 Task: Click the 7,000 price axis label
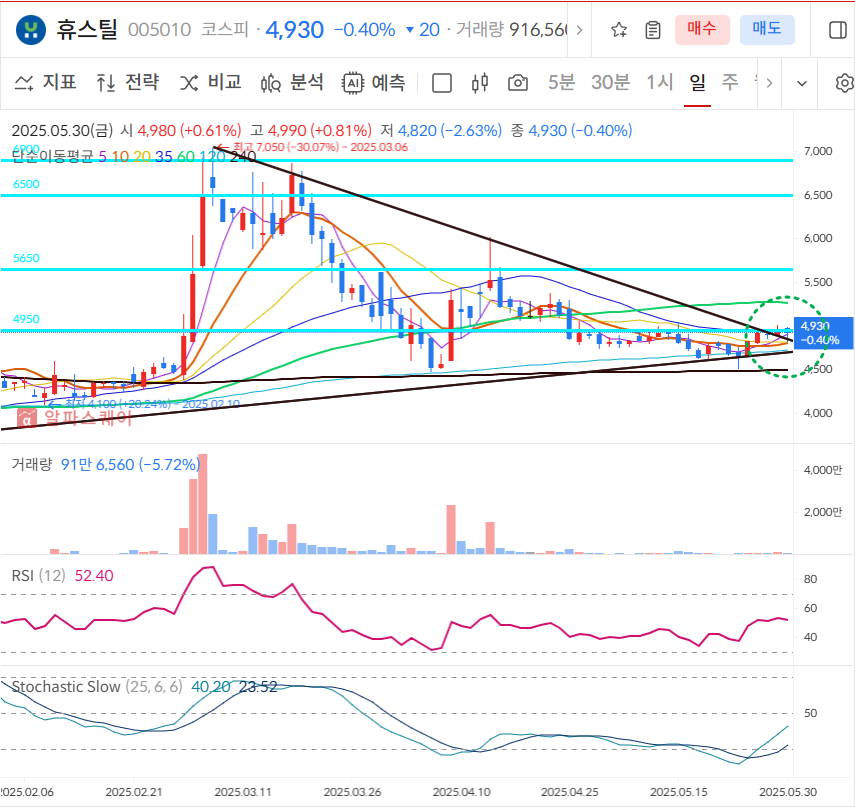(818, 151)
